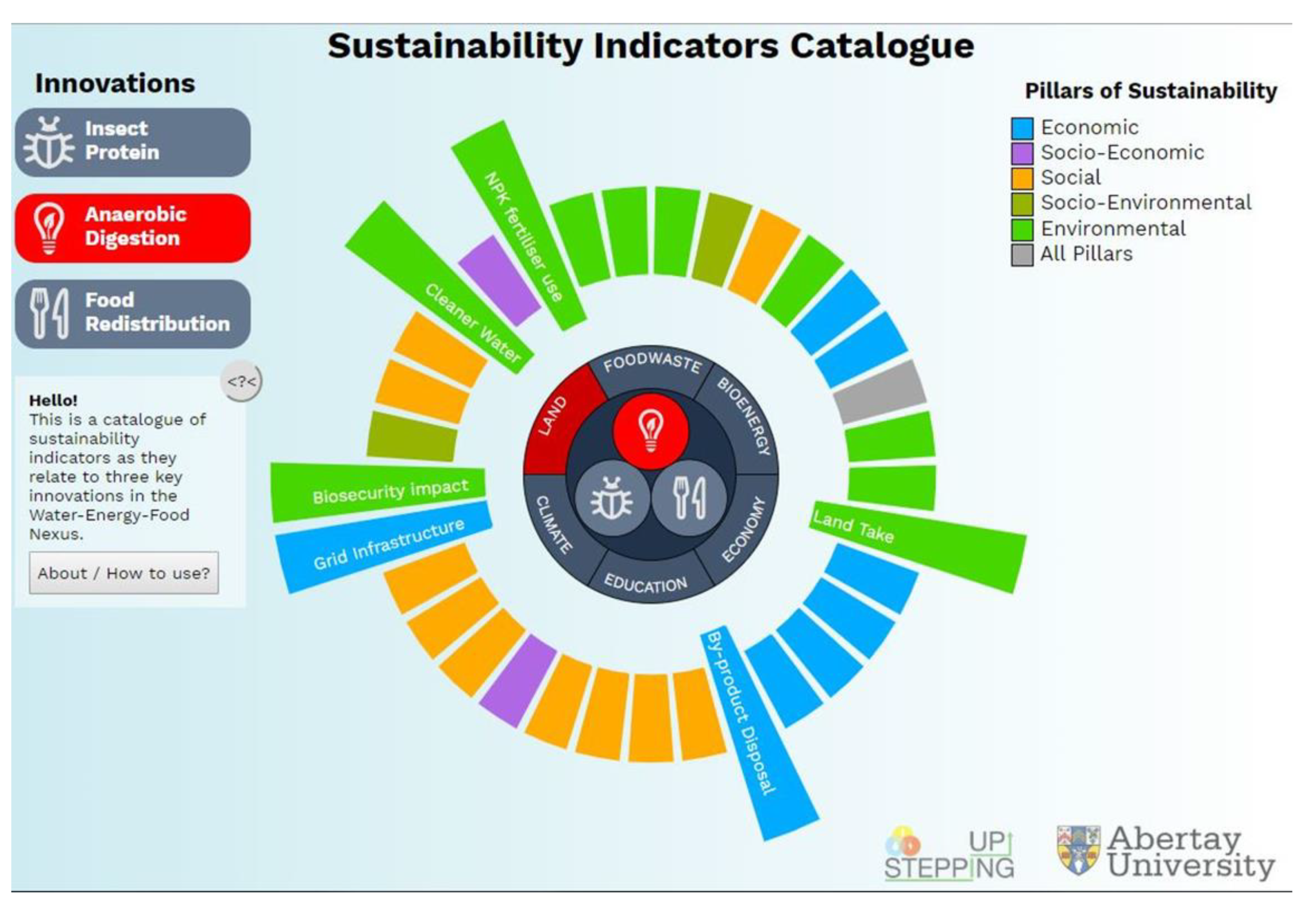
Task: Select the Food Redistribution innovation button
Action: pos(133,313)
